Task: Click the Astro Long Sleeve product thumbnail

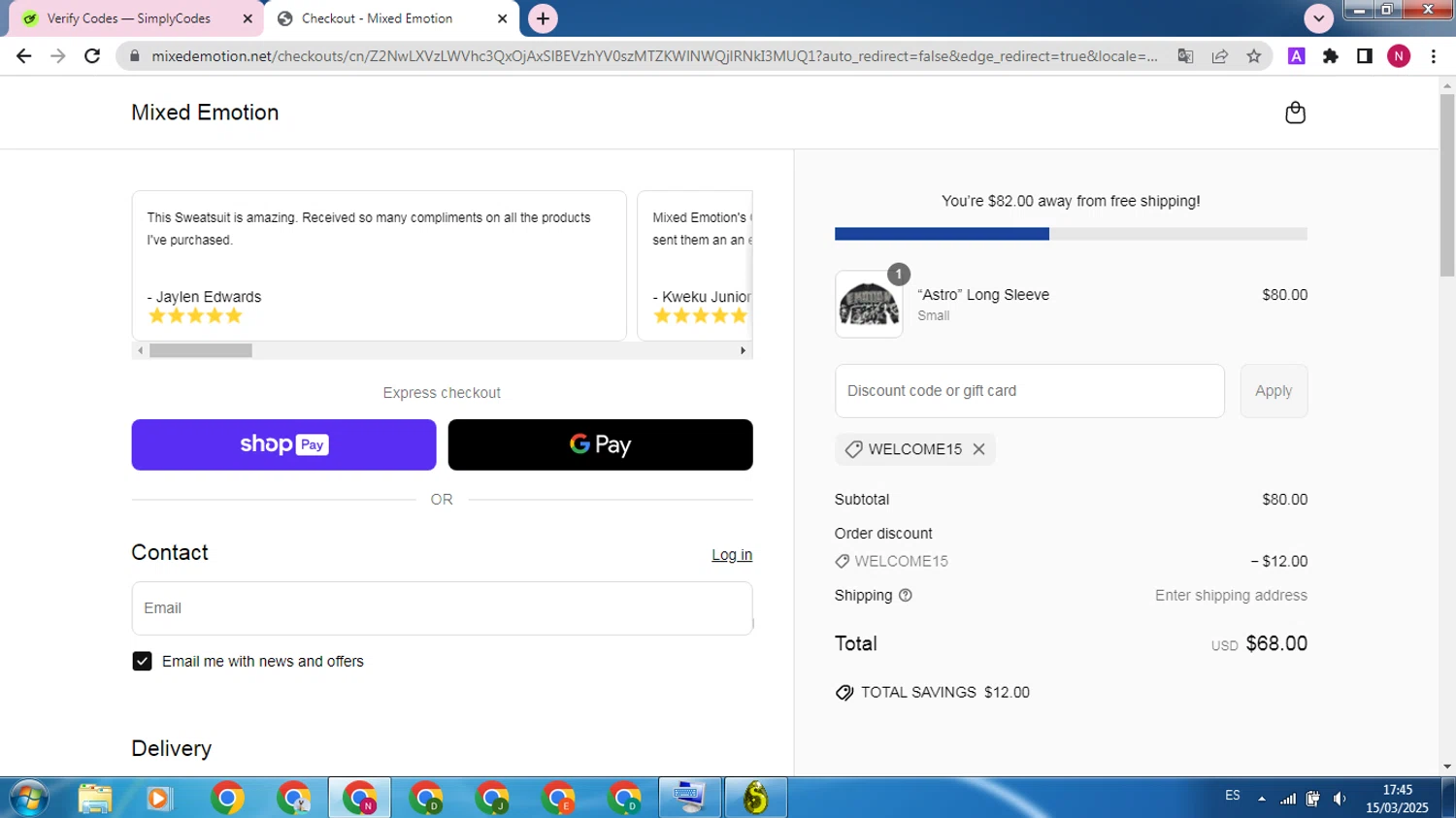Action: tap(869, 305)
